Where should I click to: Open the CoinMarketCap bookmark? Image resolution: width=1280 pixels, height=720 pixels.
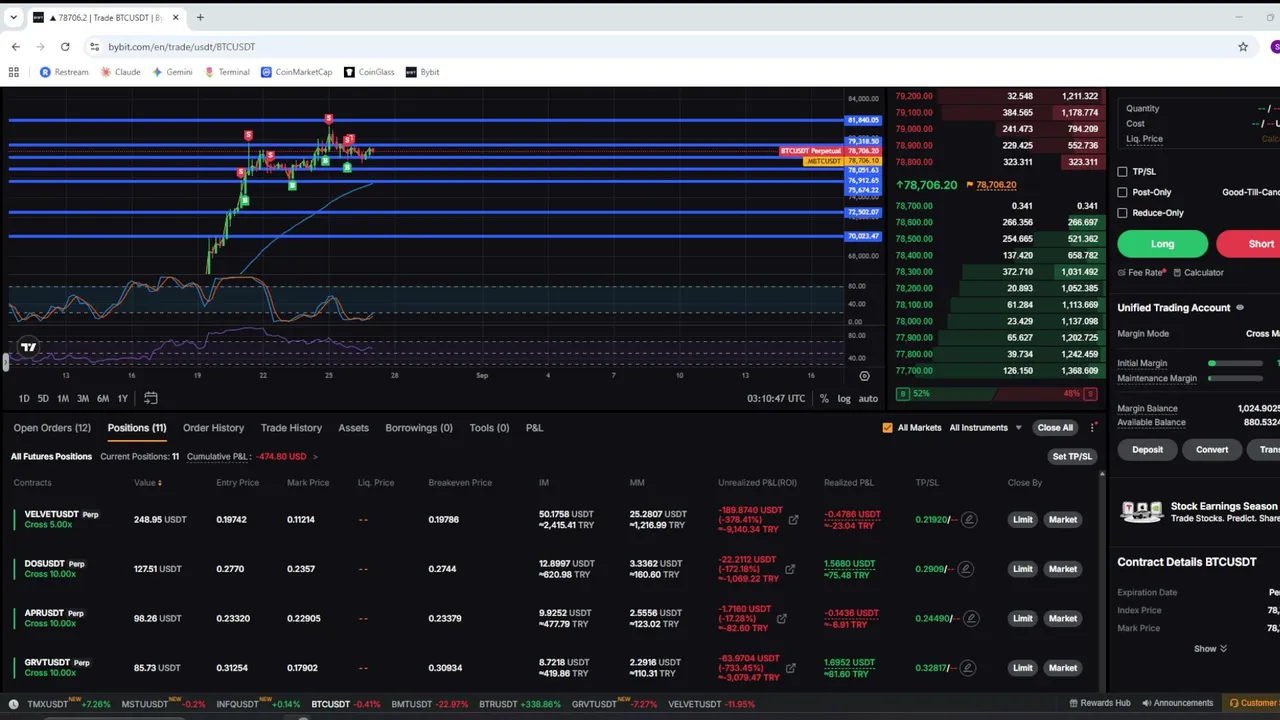point(296,72)
